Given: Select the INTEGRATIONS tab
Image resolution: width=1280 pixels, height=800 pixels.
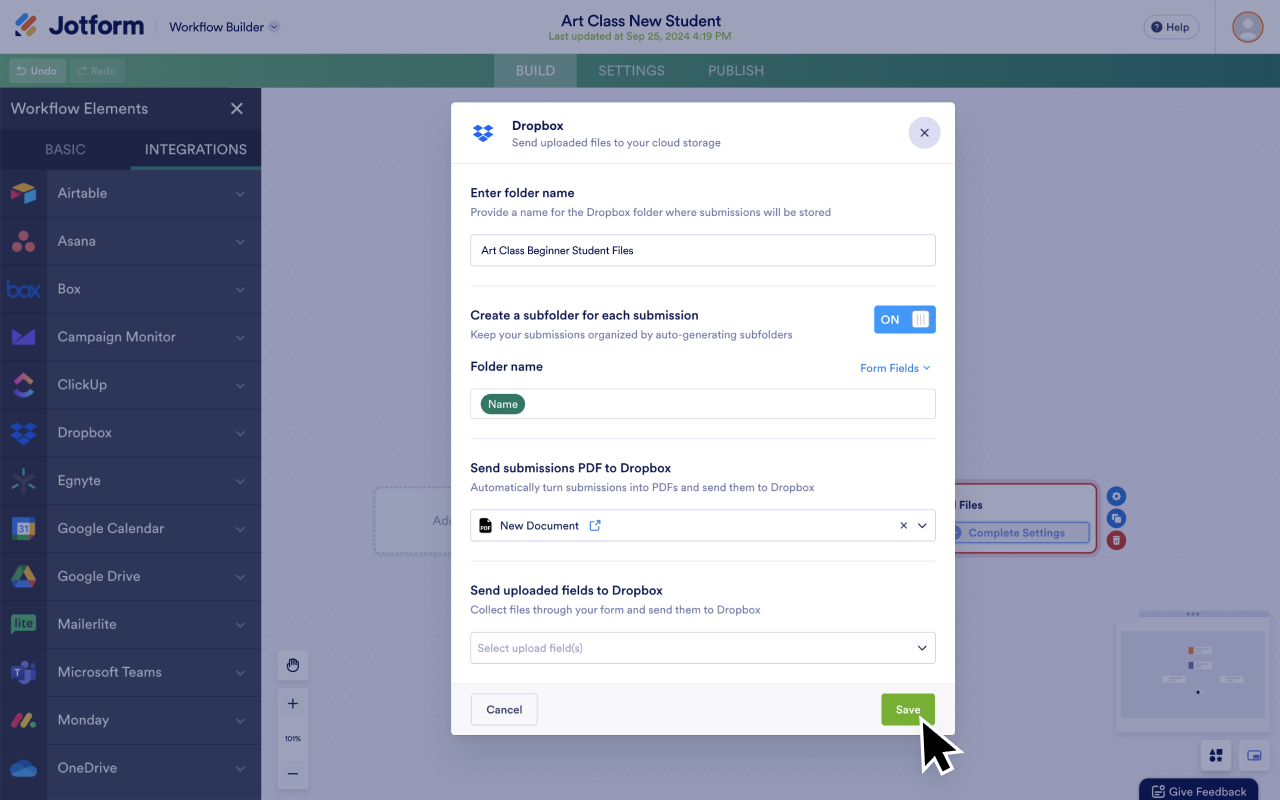Looking at the screenshot, I should [196, 149].
